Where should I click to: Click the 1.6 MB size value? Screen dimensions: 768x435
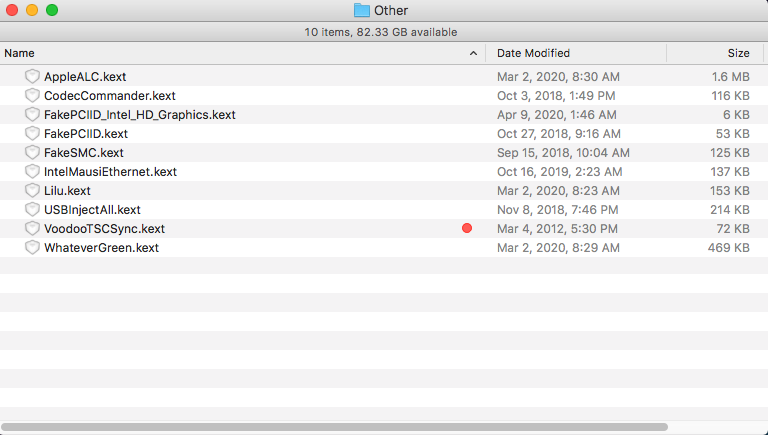click(x=730, y=76)
